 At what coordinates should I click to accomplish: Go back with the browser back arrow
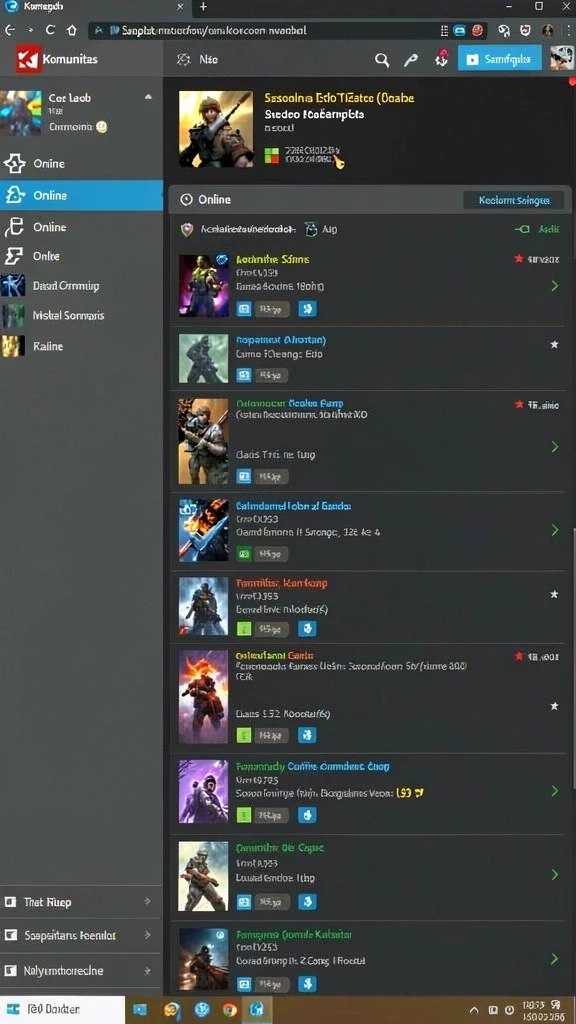(9, 30)
